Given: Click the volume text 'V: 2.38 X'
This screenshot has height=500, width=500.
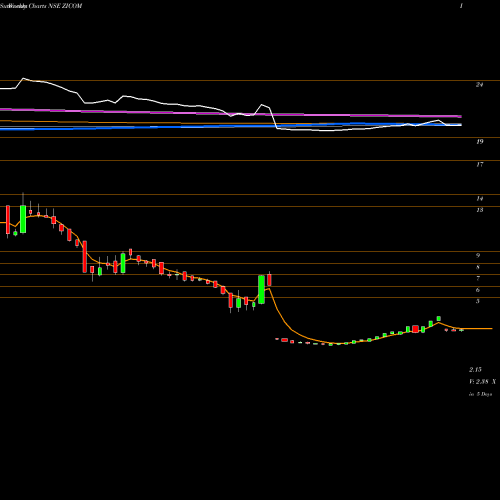Looking at the screenshot, I should point(482,382).
